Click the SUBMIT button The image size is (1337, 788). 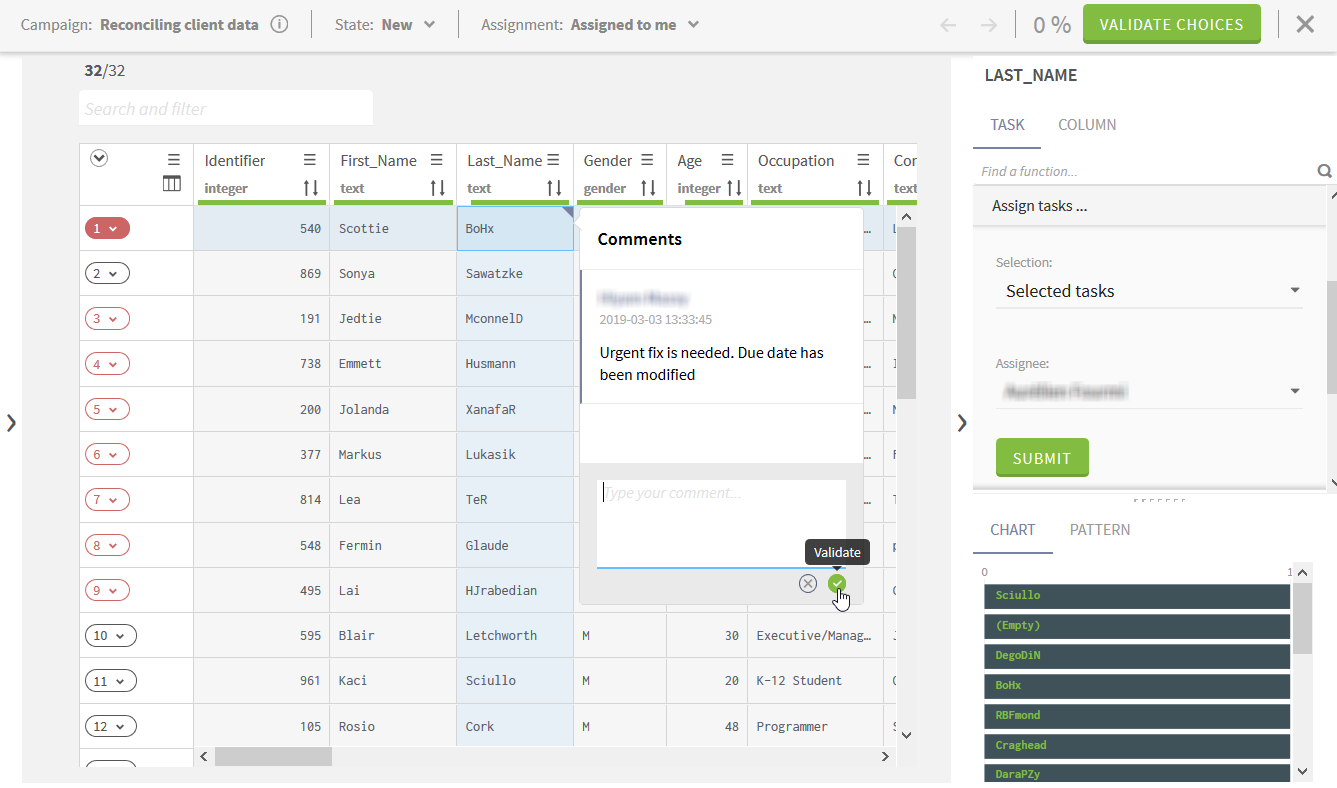pos(1042,458)
